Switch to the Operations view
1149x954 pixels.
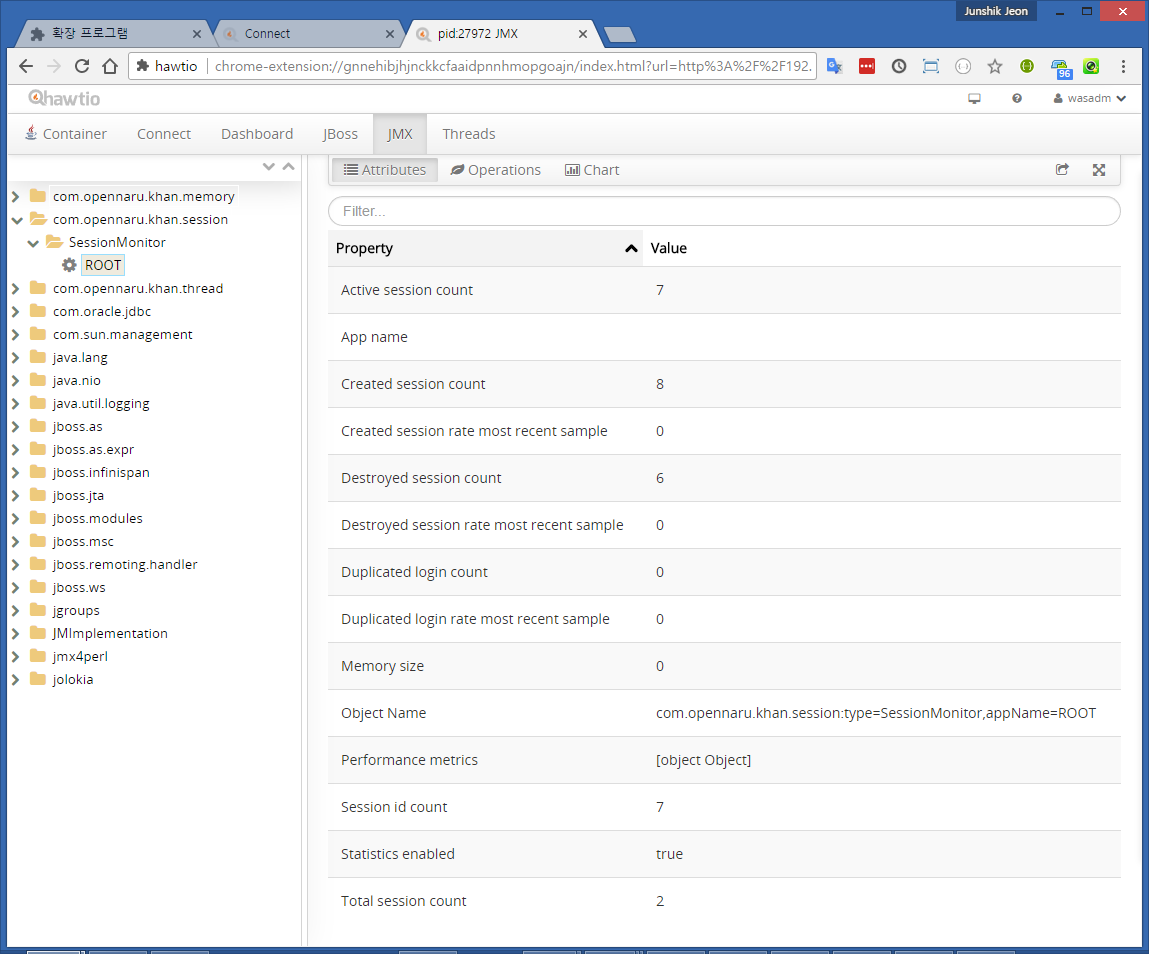[495, 170]
